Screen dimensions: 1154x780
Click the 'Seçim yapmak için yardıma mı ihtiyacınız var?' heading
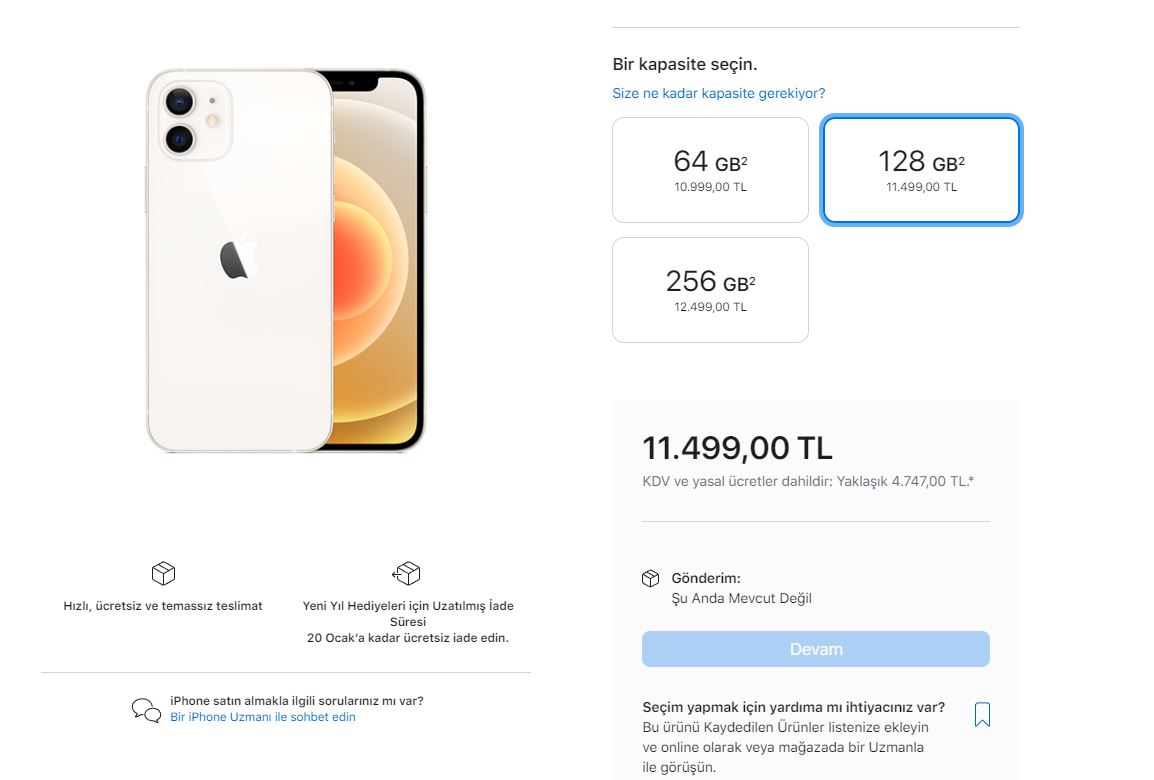(x=793, y=707)
